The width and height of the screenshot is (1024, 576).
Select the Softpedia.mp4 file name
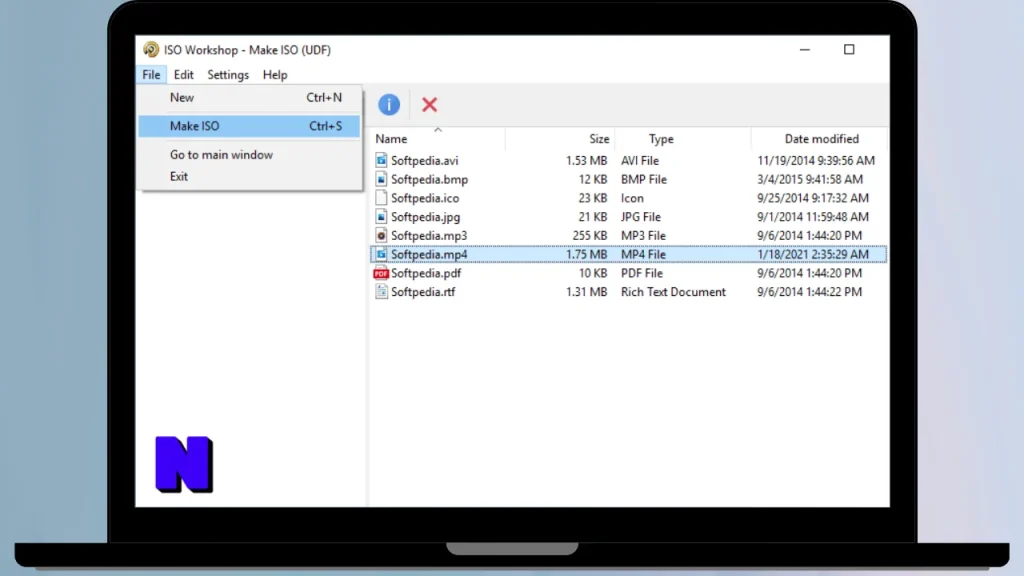pos(429,254)
